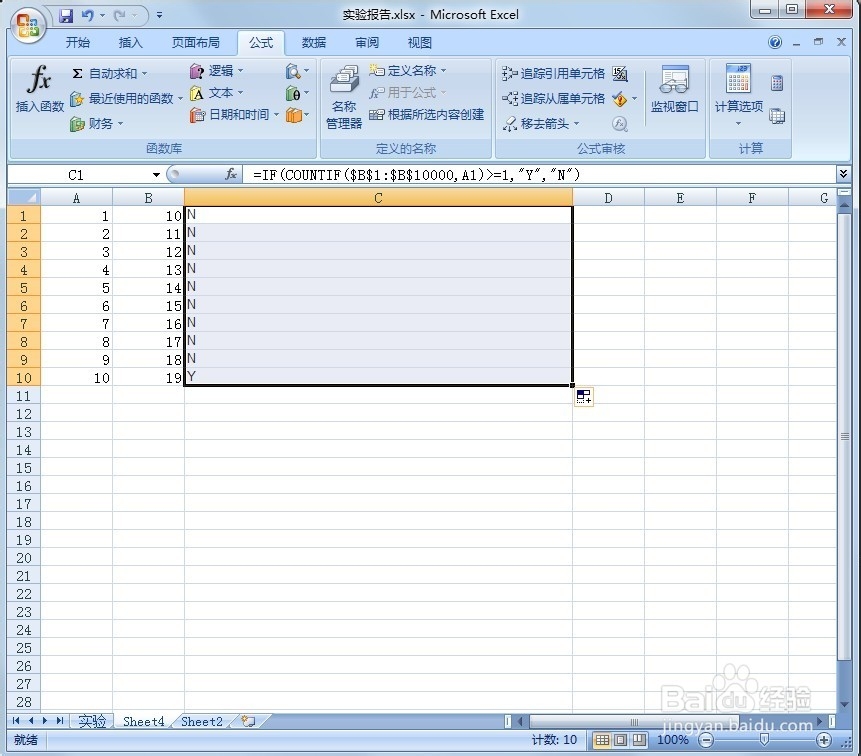Select the 实验 worksheet tab

pos(92,721)
